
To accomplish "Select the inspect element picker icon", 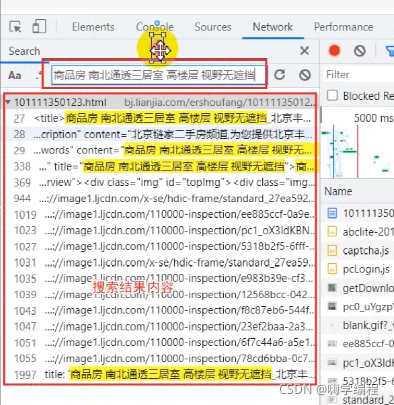I will [15, 27].
